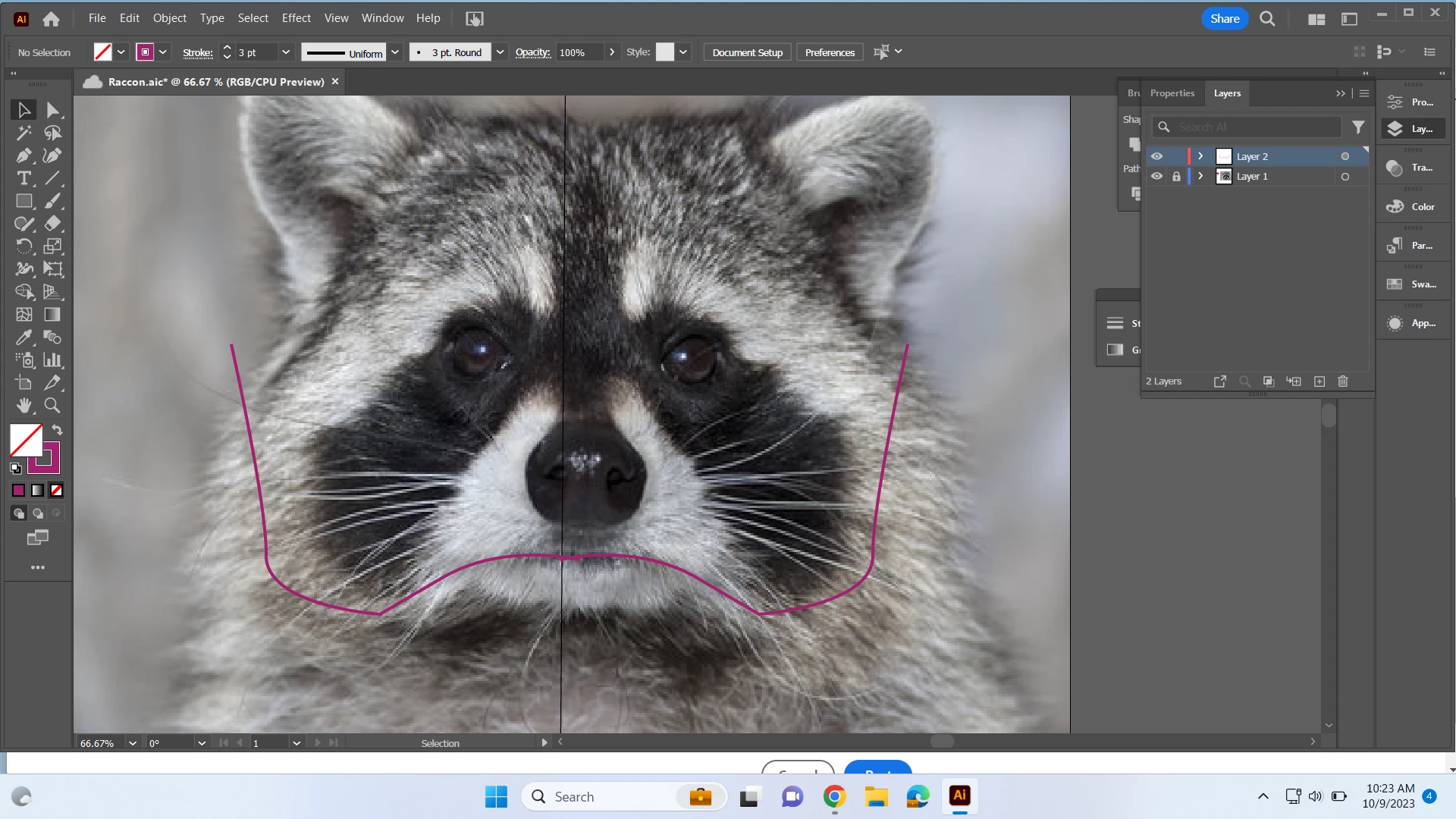
Task: Click the Preferences button
Action: tap(830, 52)
